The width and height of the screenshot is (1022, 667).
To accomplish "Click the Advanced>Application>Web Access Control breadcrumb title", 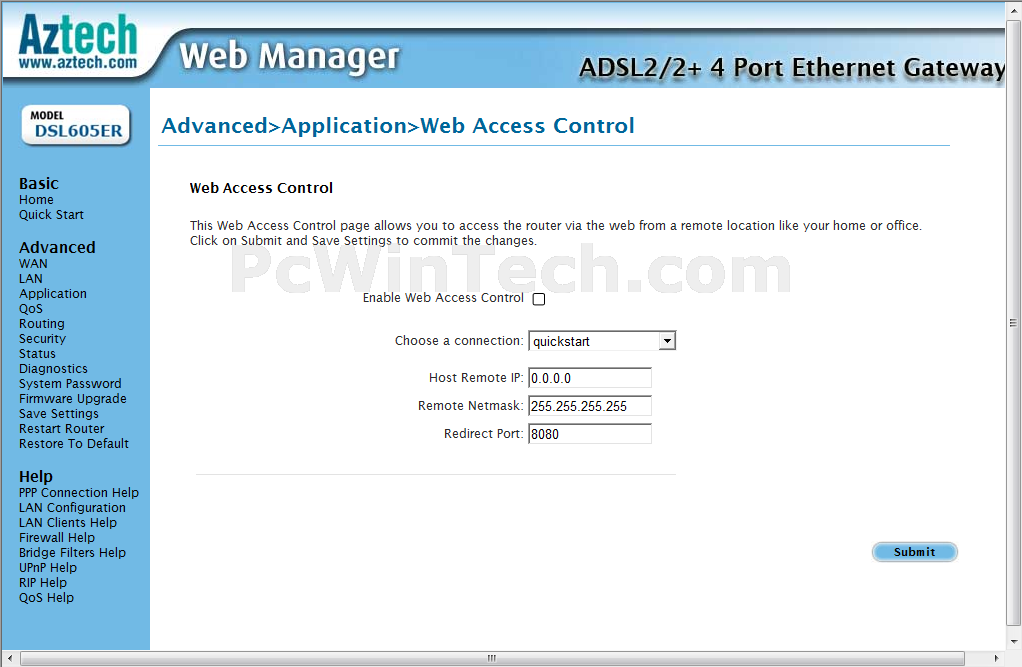I will pyautogui.click(x=398, y=125).
